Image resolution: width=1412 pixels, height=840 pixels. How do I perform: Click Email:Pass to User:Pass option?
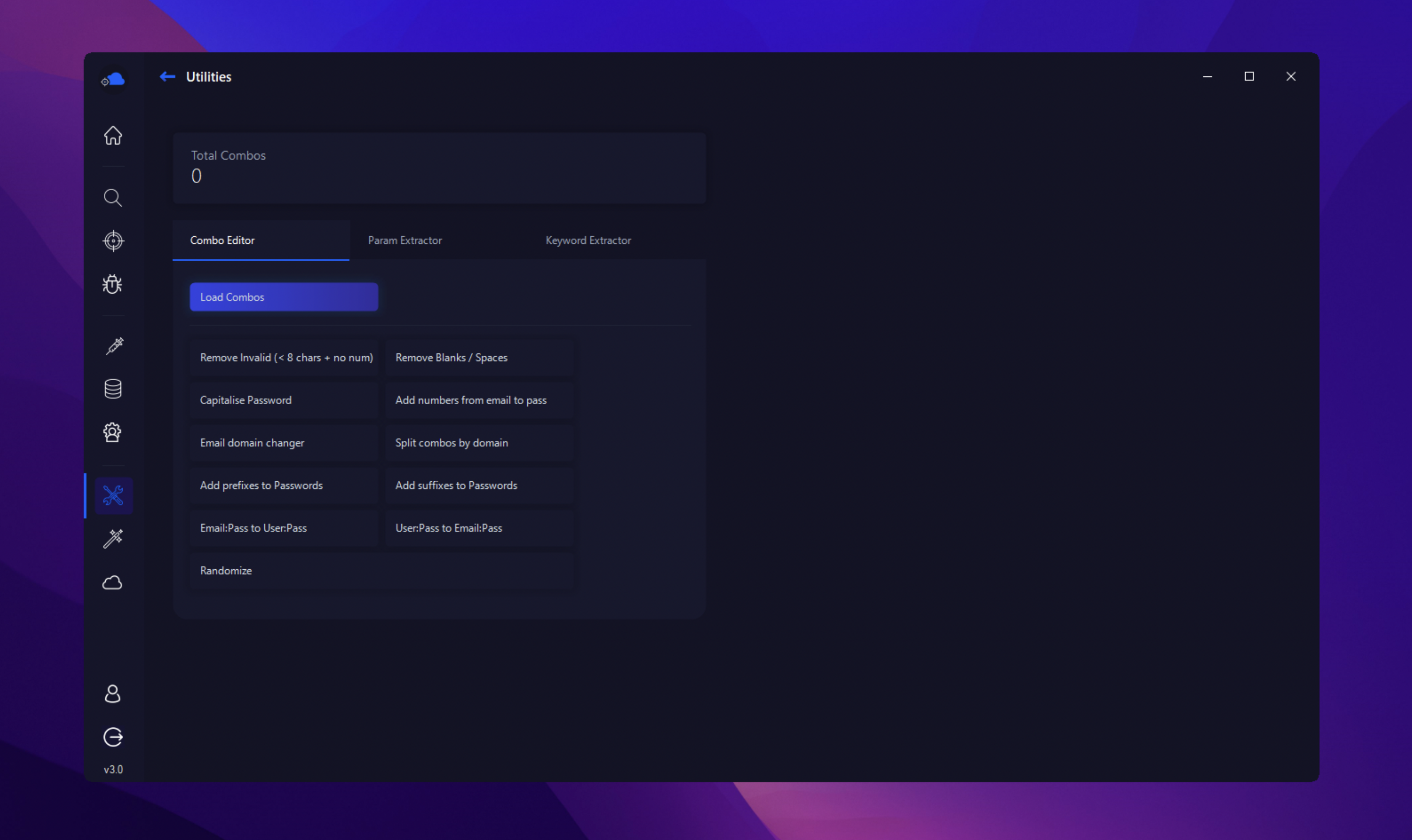click(283, 528)
